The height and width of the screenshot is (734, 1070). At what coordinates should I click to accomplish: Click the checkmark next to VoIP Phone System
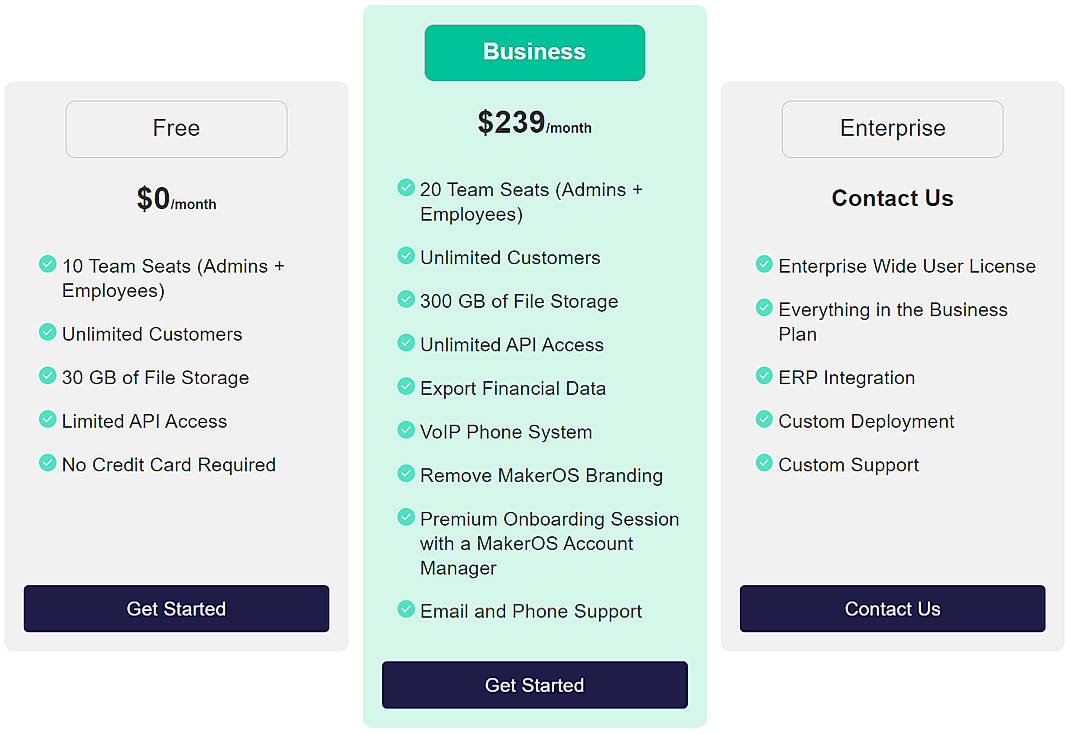(x=406, y=432)
